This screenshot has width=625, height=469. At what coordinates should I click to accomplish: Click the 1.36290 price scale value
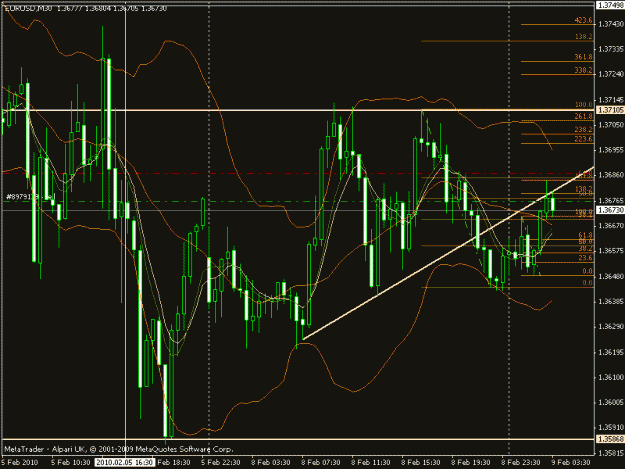pos(611,327)
